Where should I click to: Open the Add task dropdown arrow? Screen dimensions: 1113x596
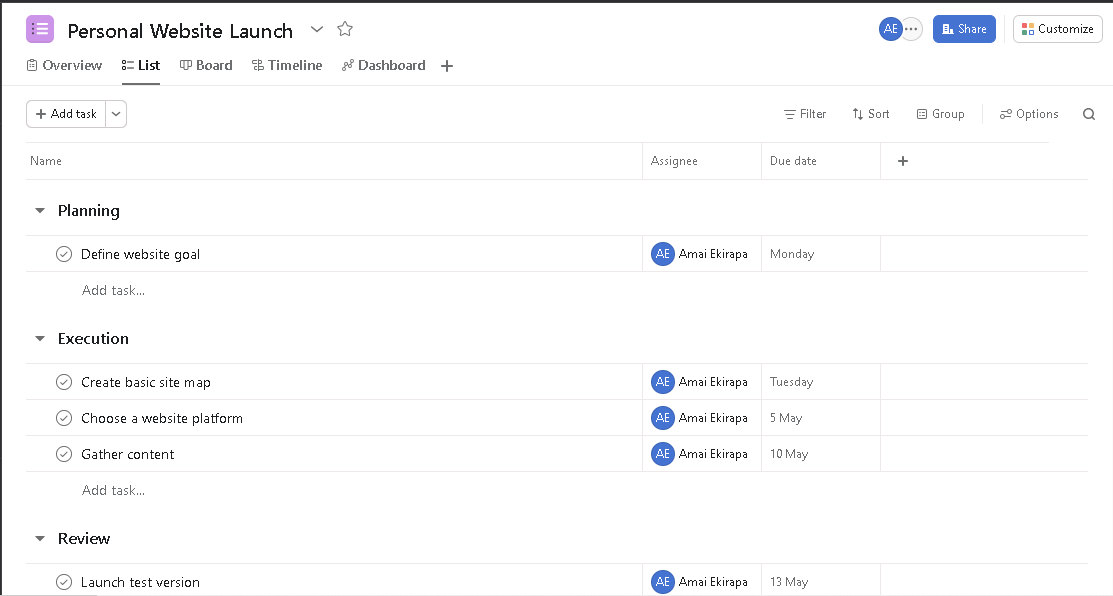click(x=116, y=114)
